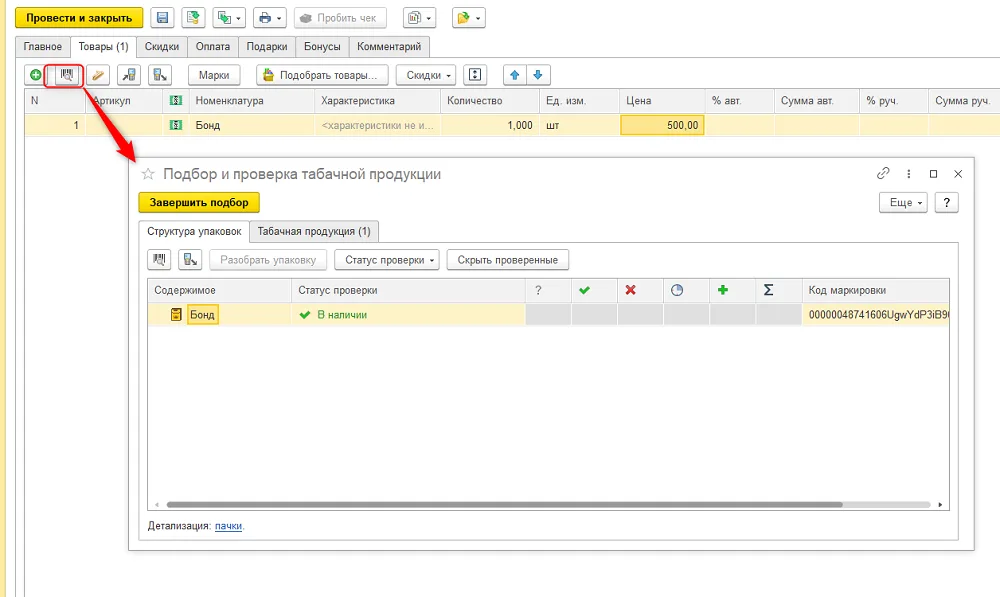This screenshot has height=597, width=1000.
Task: Click the price cell 500,00
Action: click(x=662, y=125)
